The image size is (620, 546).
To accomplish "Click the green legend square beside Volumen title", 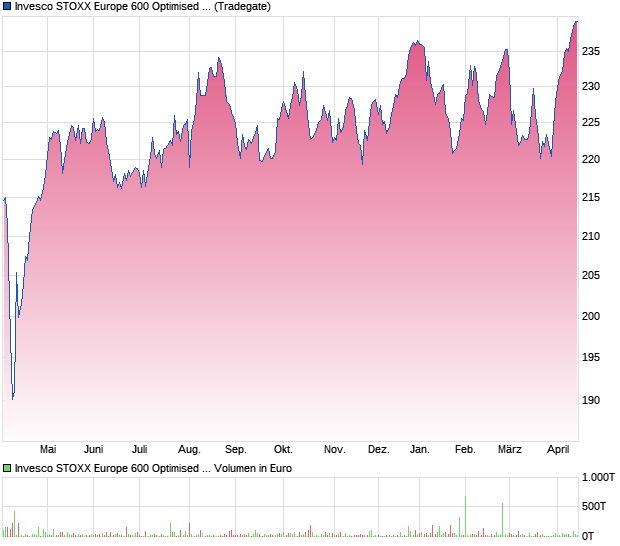I will coord(7,467).
